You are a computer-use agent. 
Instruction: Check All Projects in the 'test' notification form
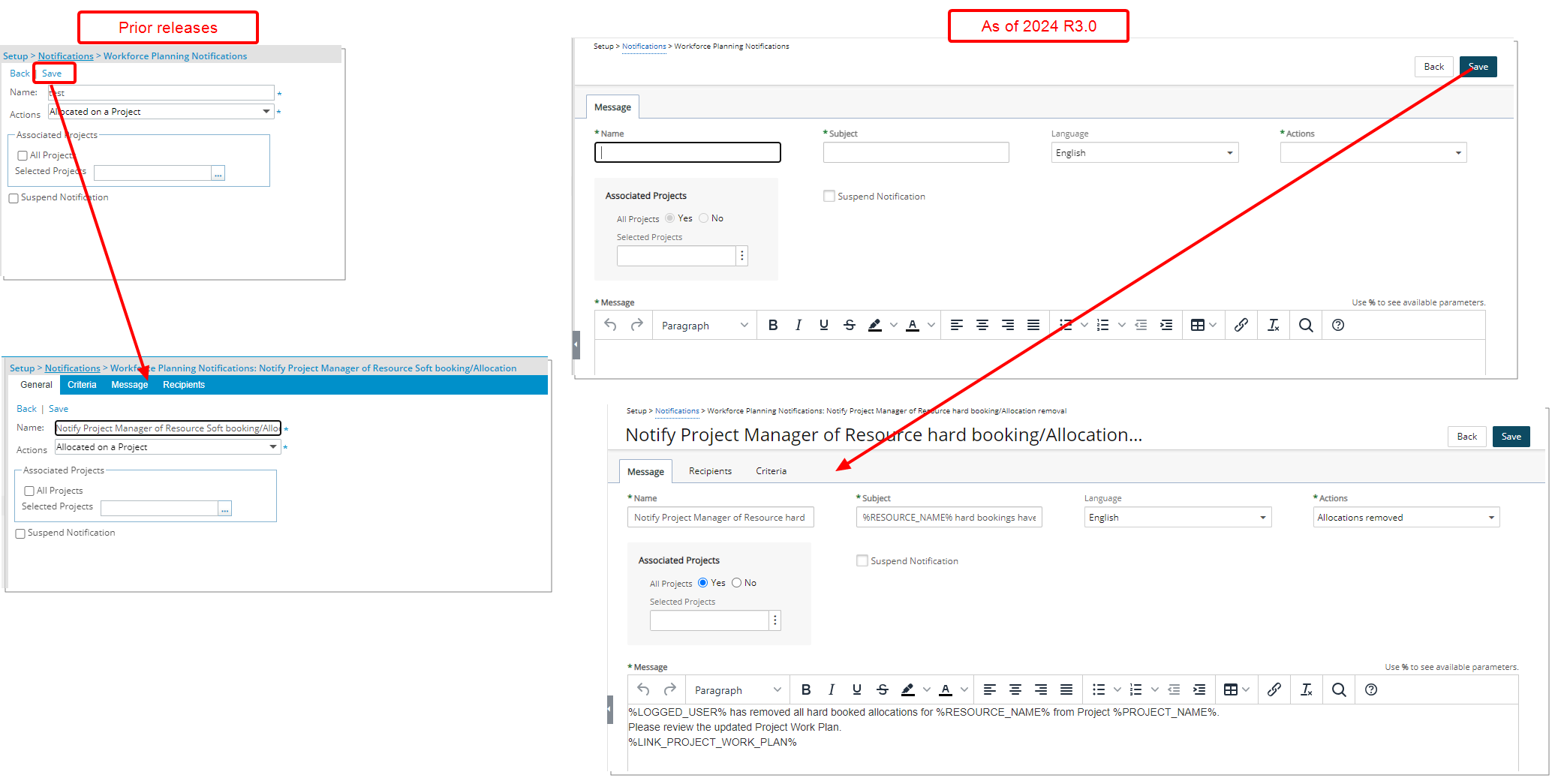[23, 156]
